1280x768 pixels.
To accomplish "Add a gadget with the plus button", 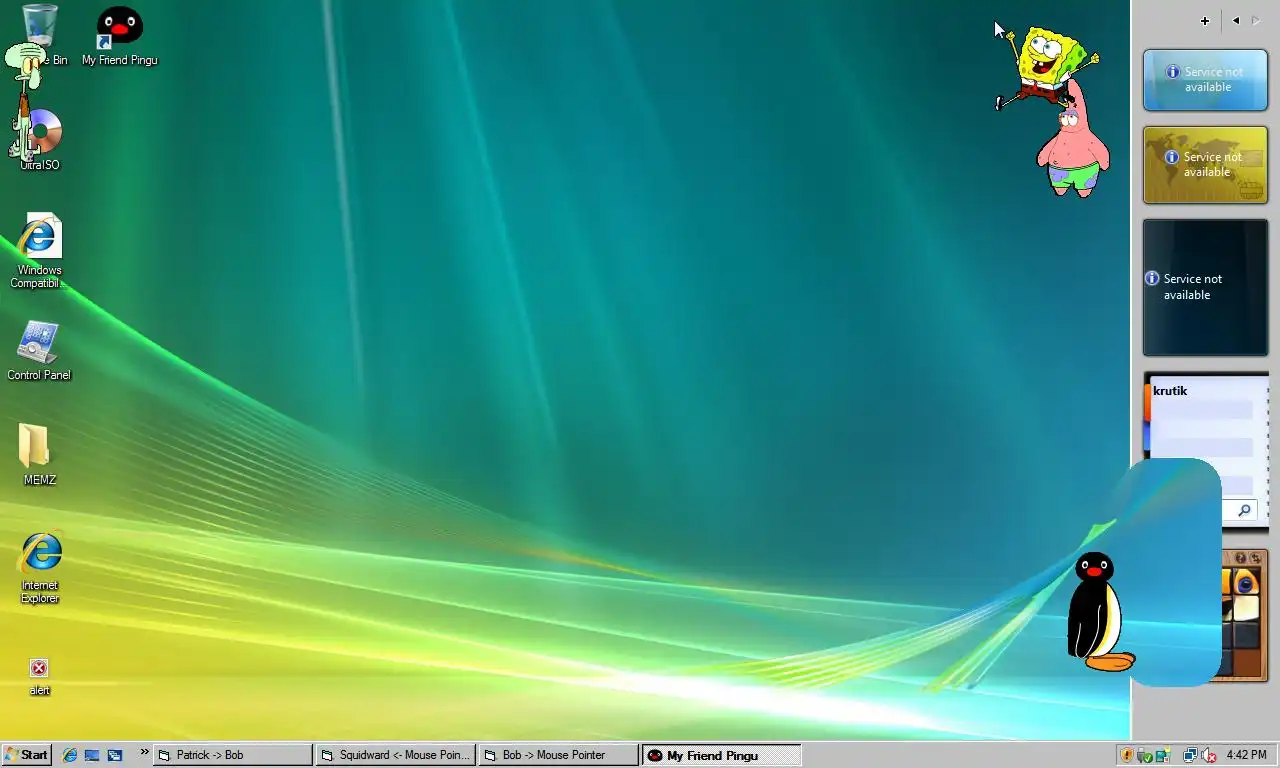I will click(1205, 21).
